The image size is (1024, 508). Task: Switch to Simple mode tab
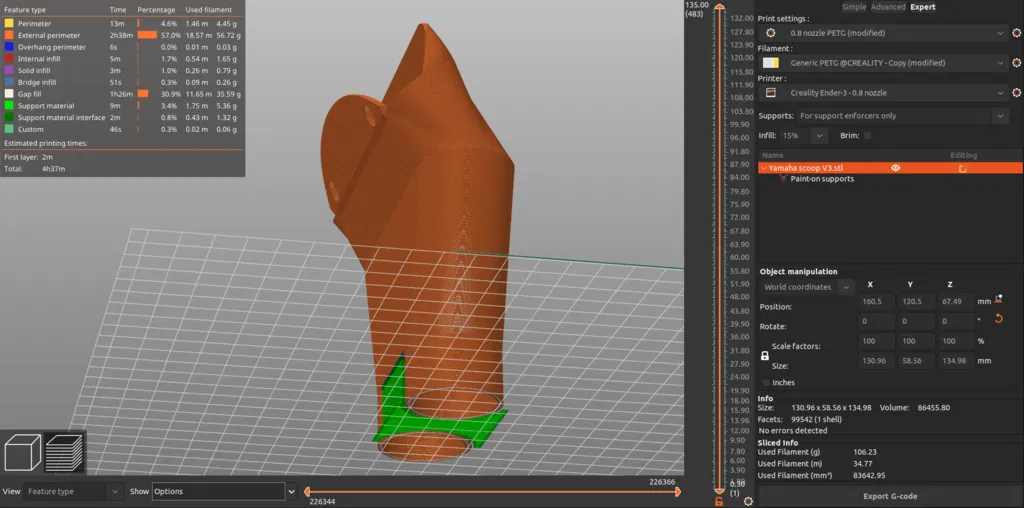point(854,7)
